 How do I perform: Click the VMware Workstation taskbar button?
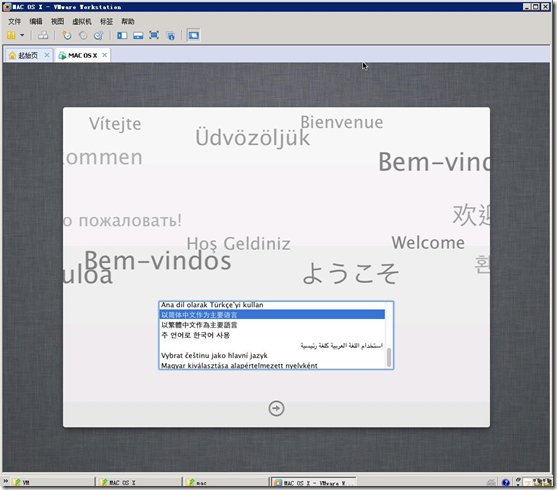314,483
